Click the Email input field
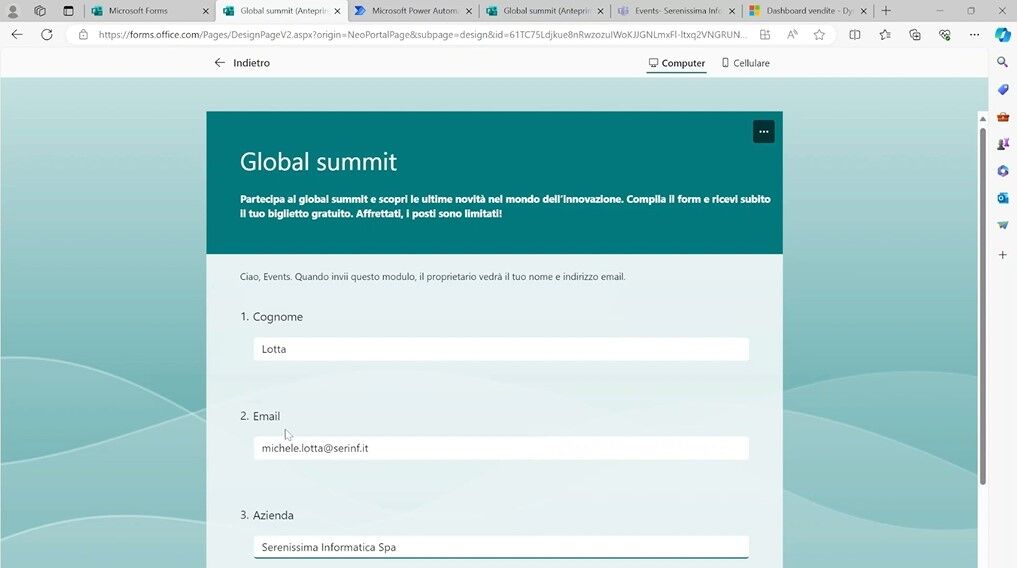This screenshot has width=1017, height=568. (x=500, y=448)
